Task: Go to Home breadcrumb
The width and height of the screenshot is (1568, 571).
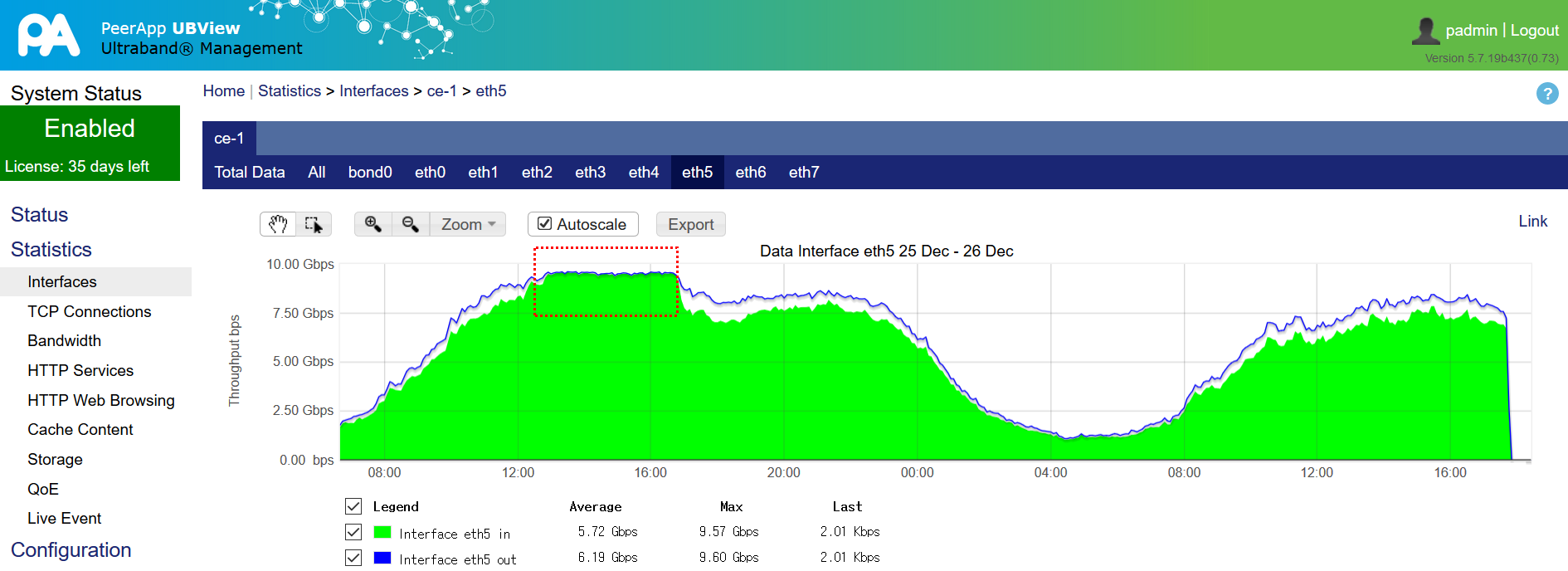Action: pyautogui.click(x=224, y=90)
